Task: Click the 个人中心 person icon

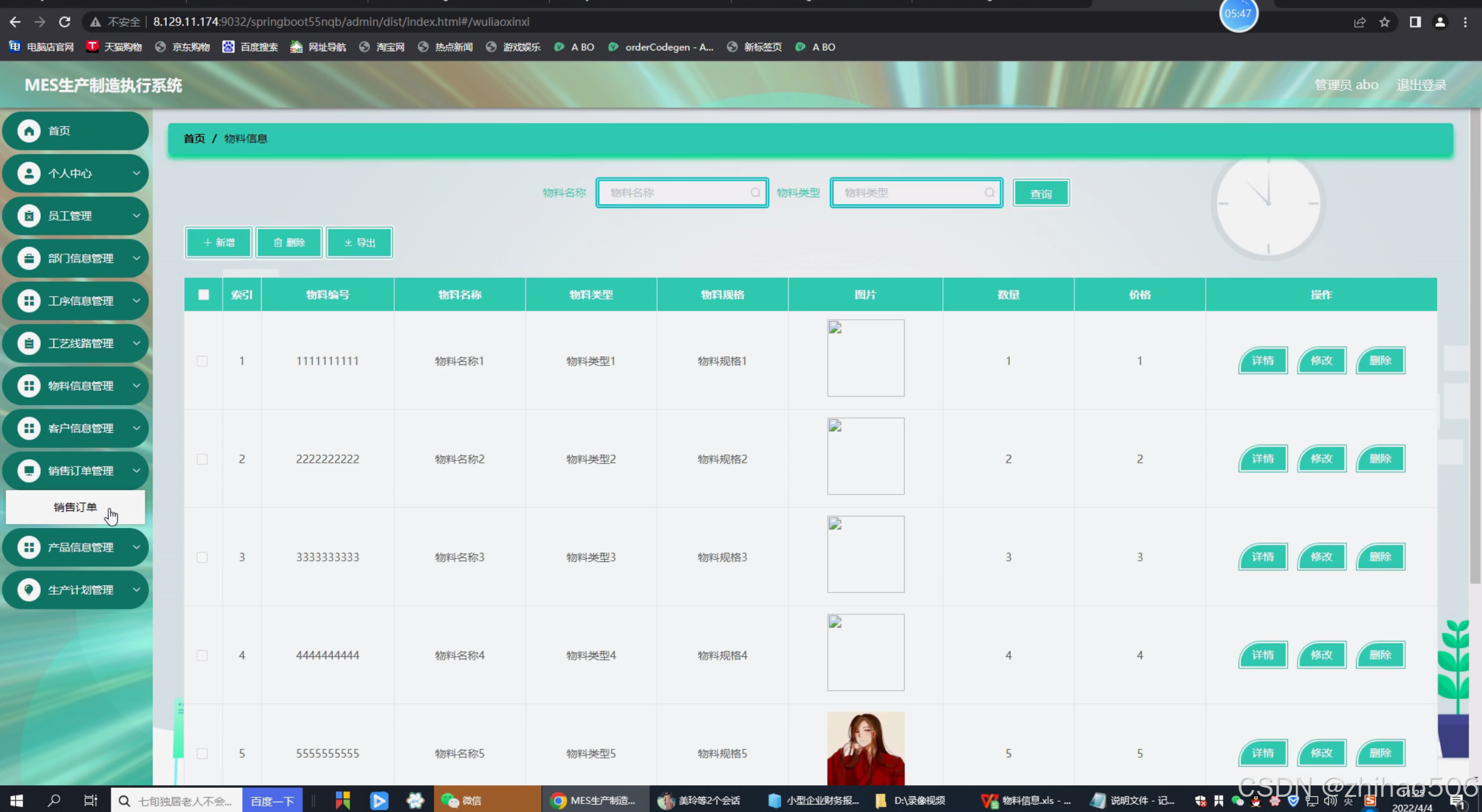Action: [x=29, y=173]
